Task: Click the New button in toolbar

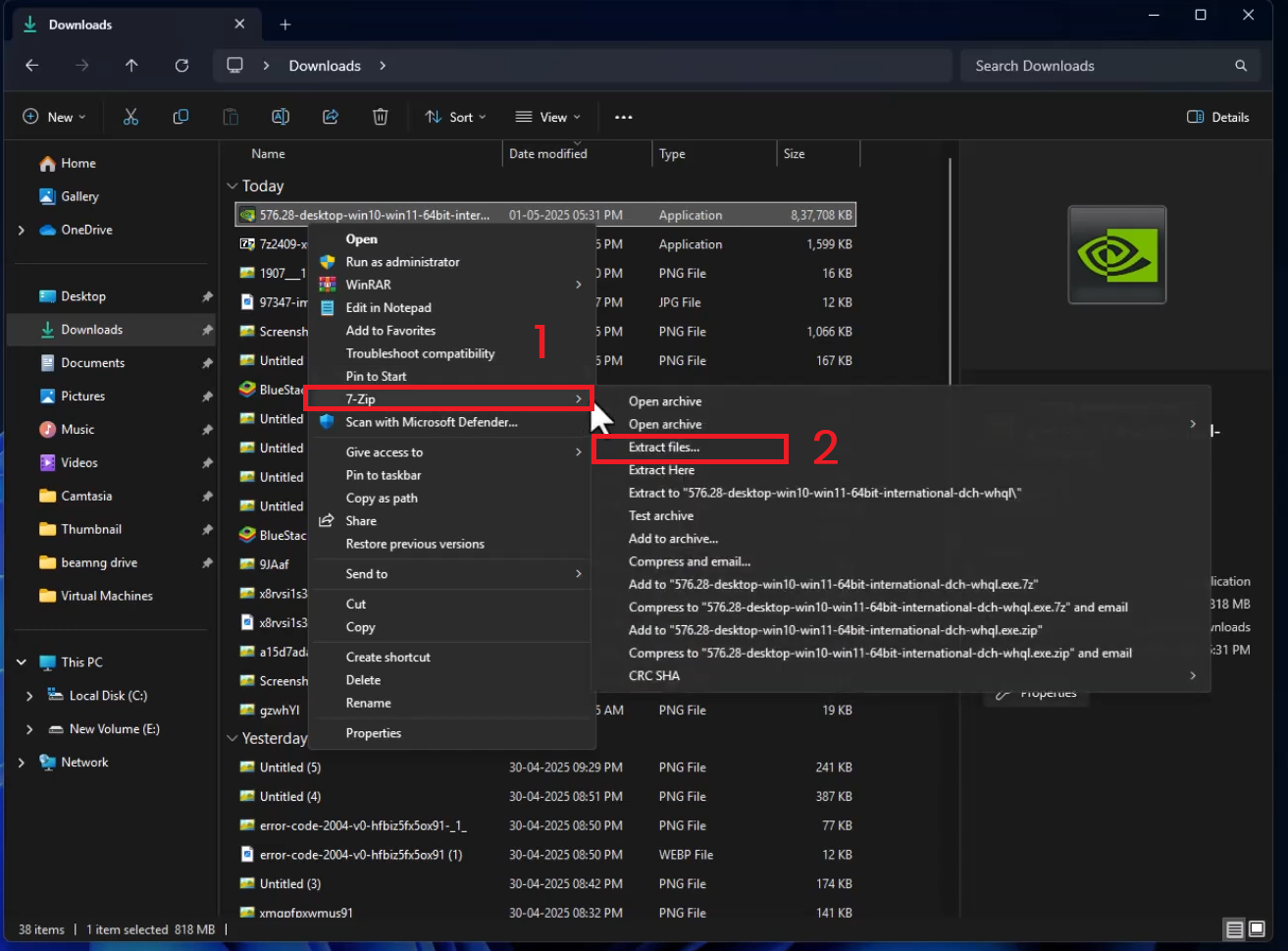Action: (54, 117)
